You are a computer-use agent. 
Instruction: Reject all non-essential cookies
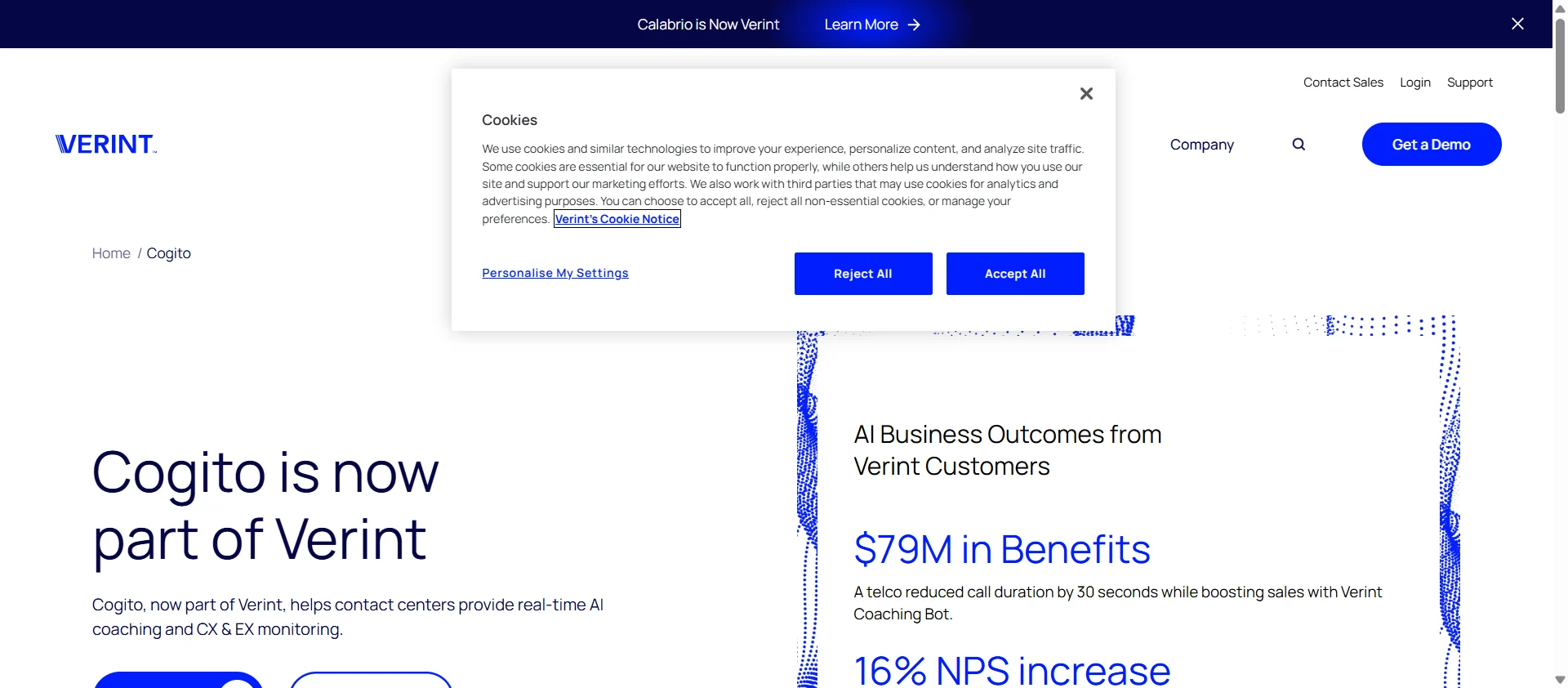(x=863, y=274)
